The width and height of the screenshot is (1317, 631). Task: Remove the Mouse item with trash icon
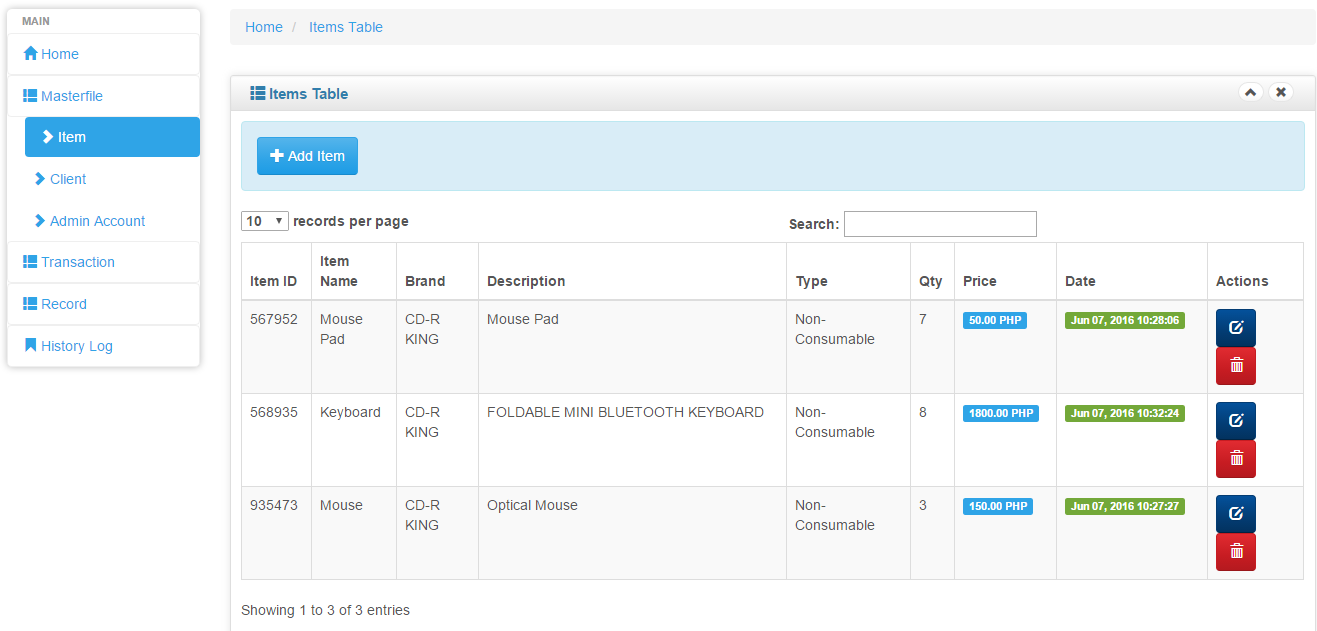1235,552
